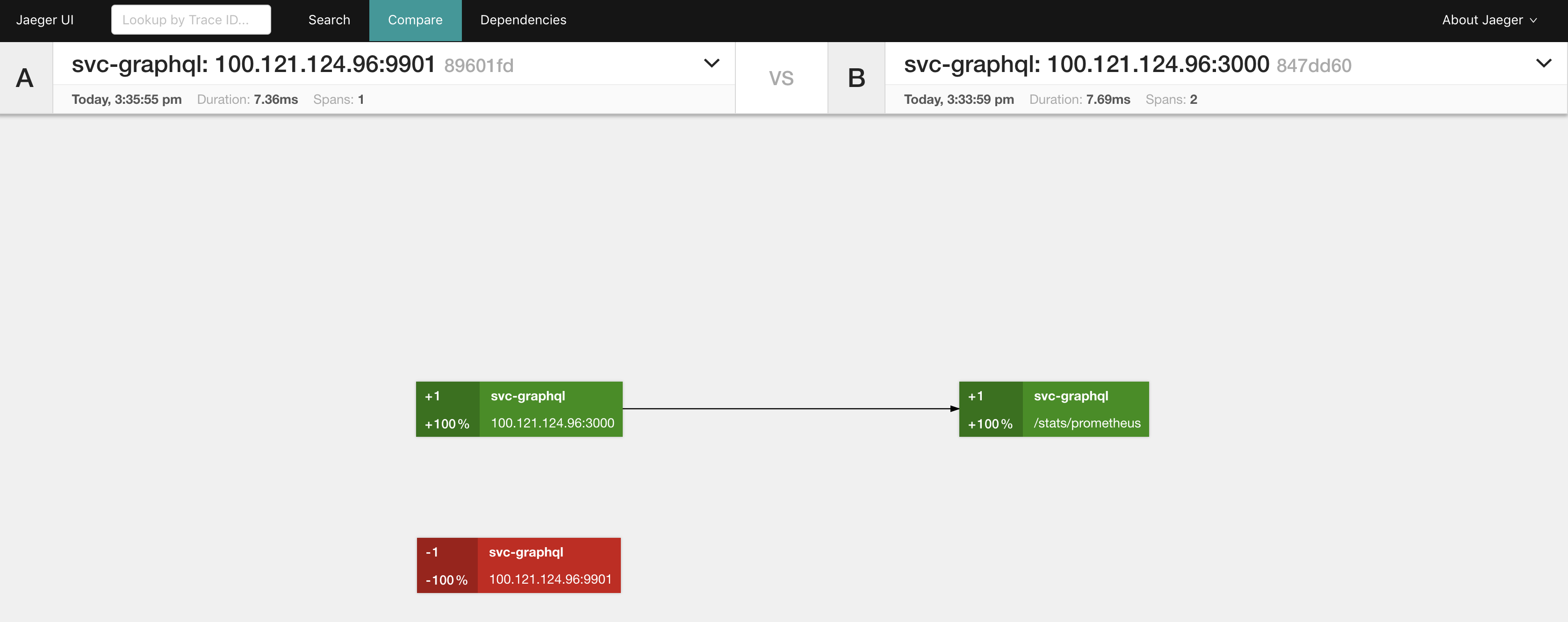
Task: Open the About Jaeger menu
Action: [x=1488, y=20]
